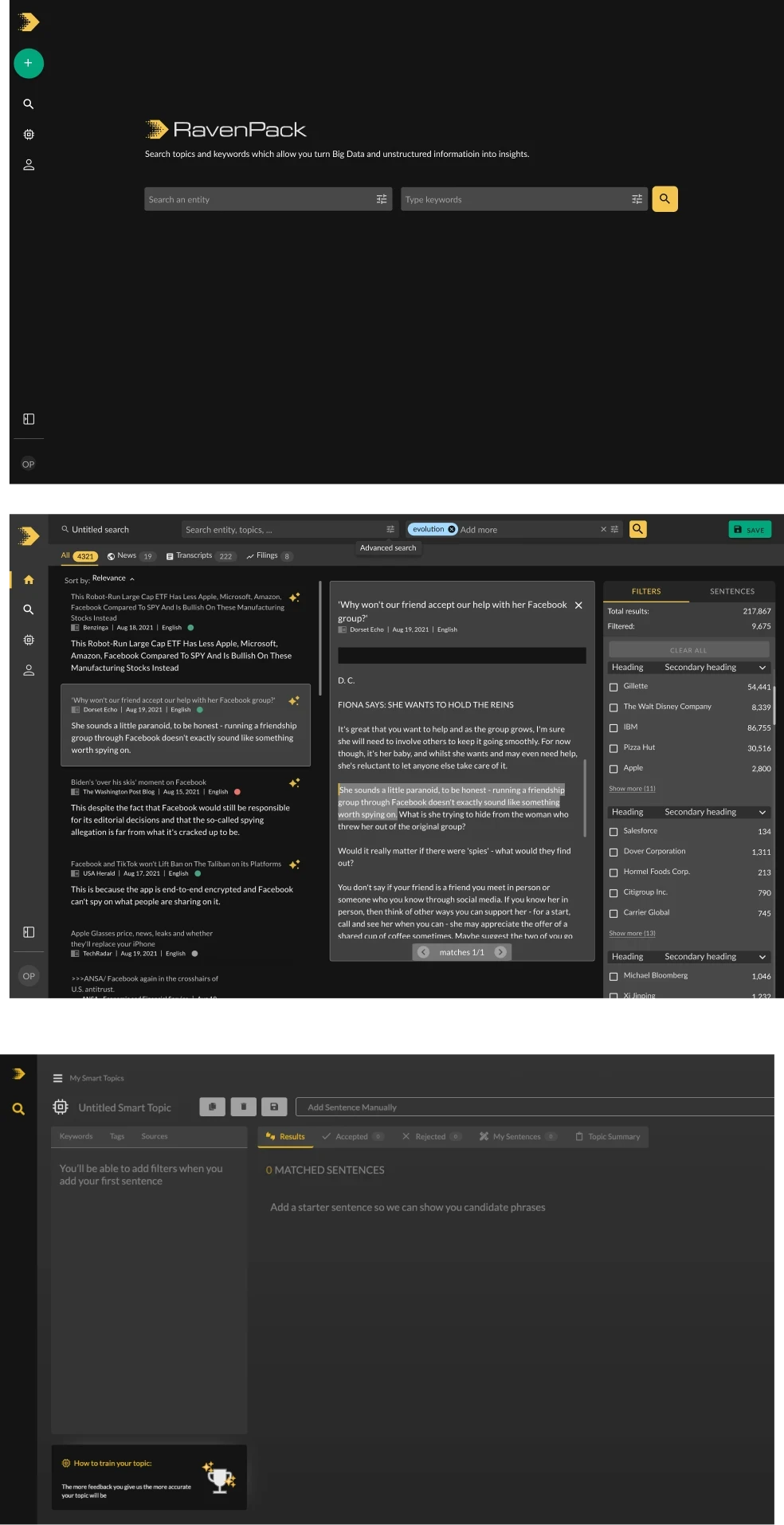The width and height of the screenshot is (784, 1525).
Task: Click sparkle icon on the USA Herald result
Action: click(x=294, y=864)
